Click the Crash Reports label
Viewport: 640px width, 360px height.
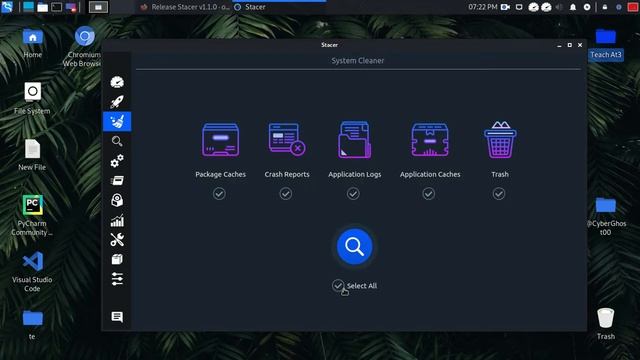pyautogui.click(x=287, y=174)
